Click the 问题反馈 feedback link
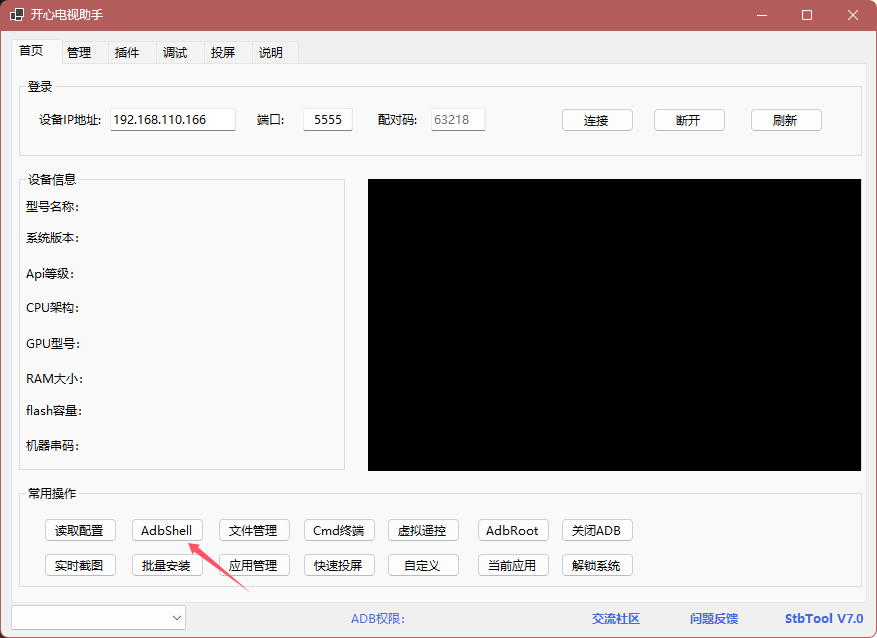Viewport: 877px width, 638px height. pos(713,619)
